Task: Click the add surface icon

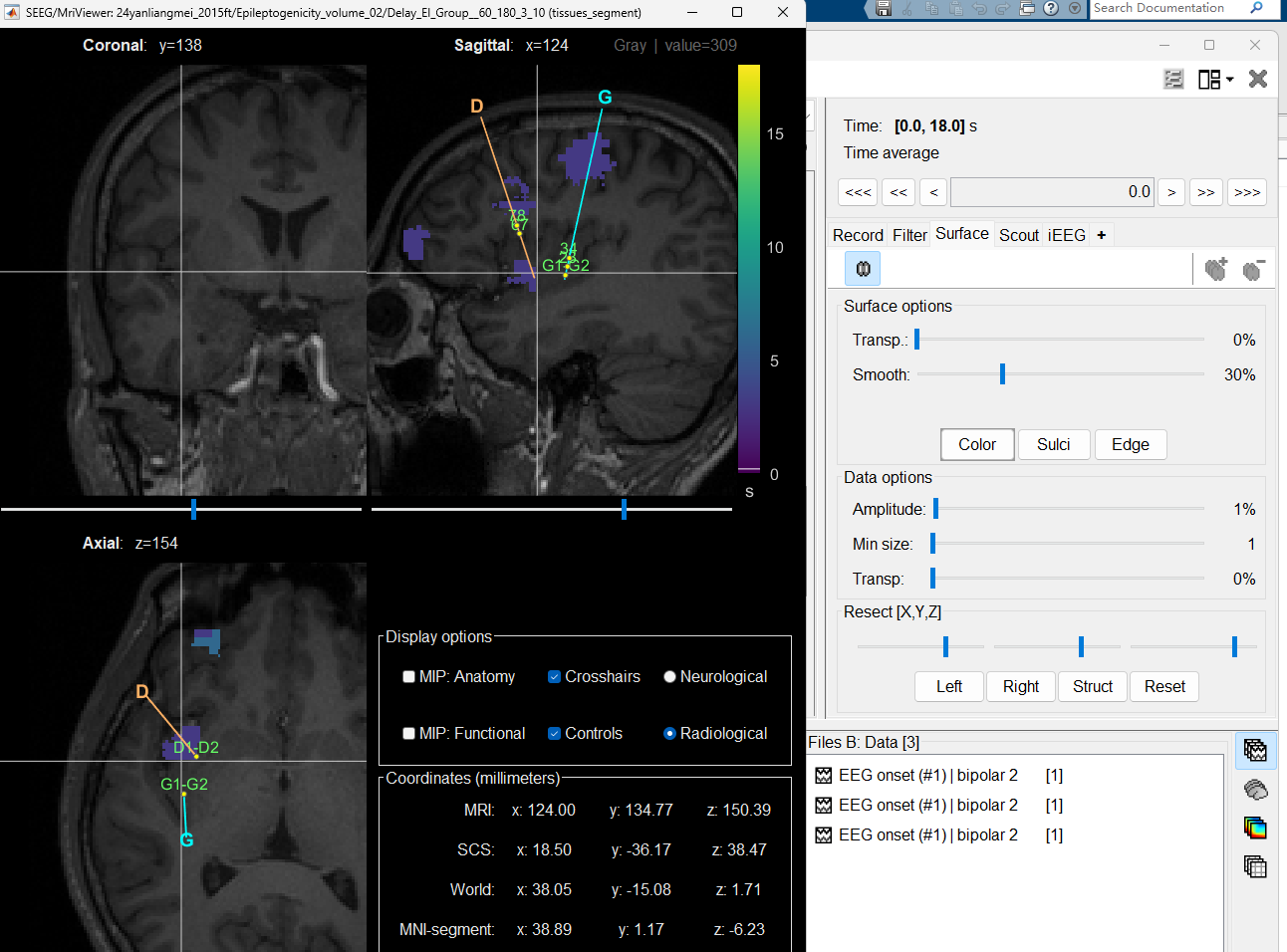Action: pos(1216,269)
